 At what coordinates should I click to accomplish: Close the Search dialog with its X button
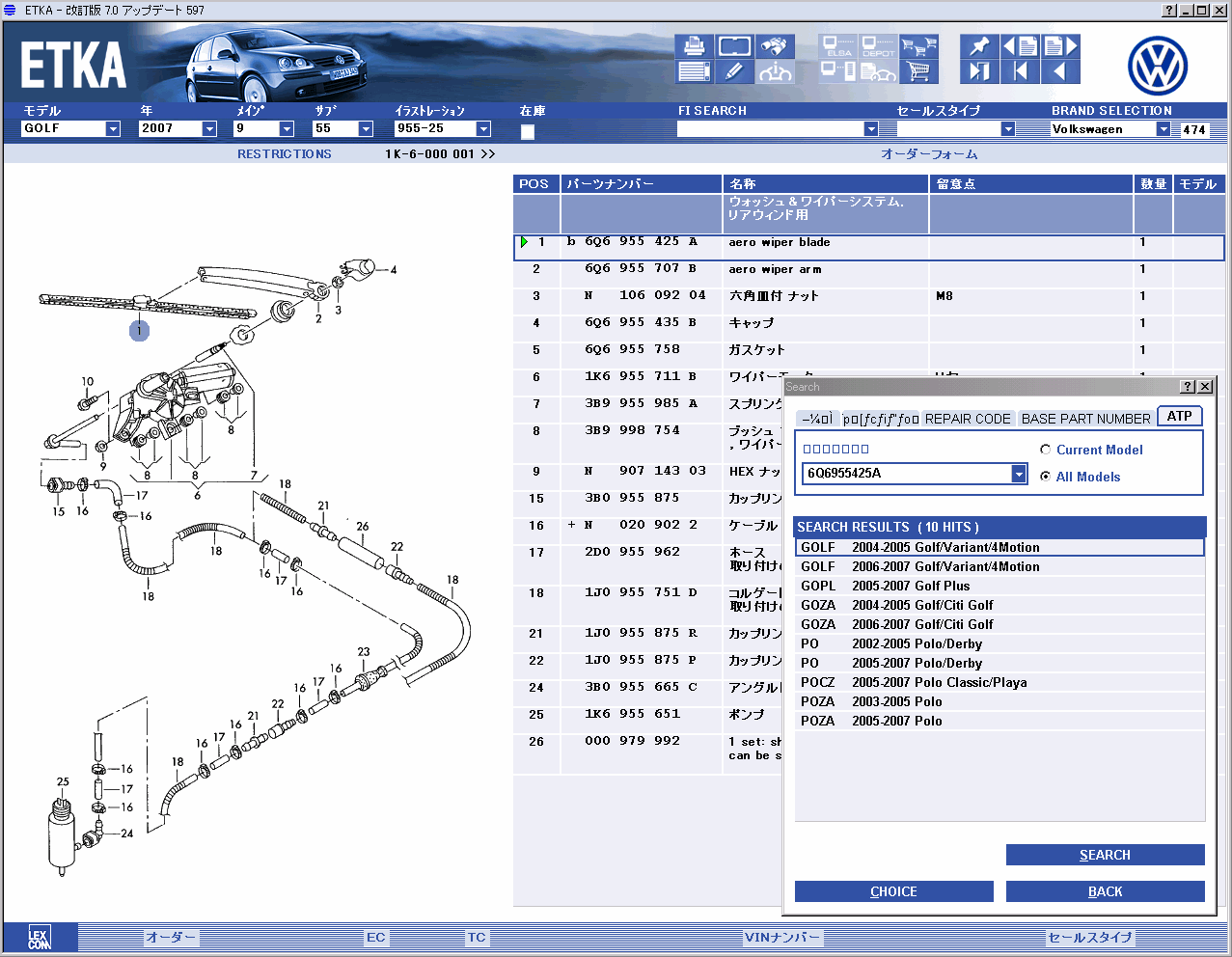pos(1205,386)
